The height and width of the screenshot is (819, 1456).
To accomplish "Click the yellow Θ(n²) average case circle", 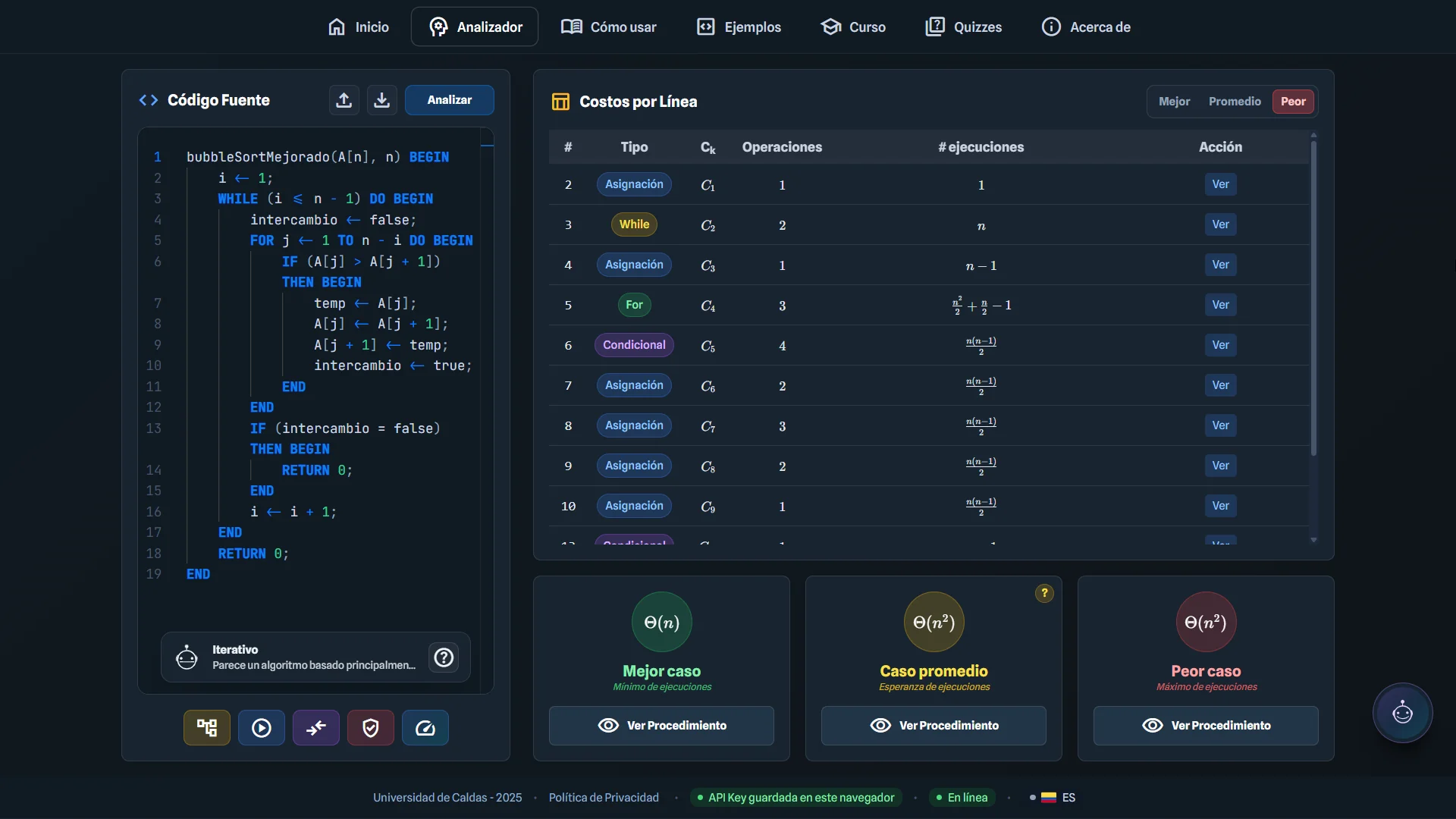I will (934, 622).
